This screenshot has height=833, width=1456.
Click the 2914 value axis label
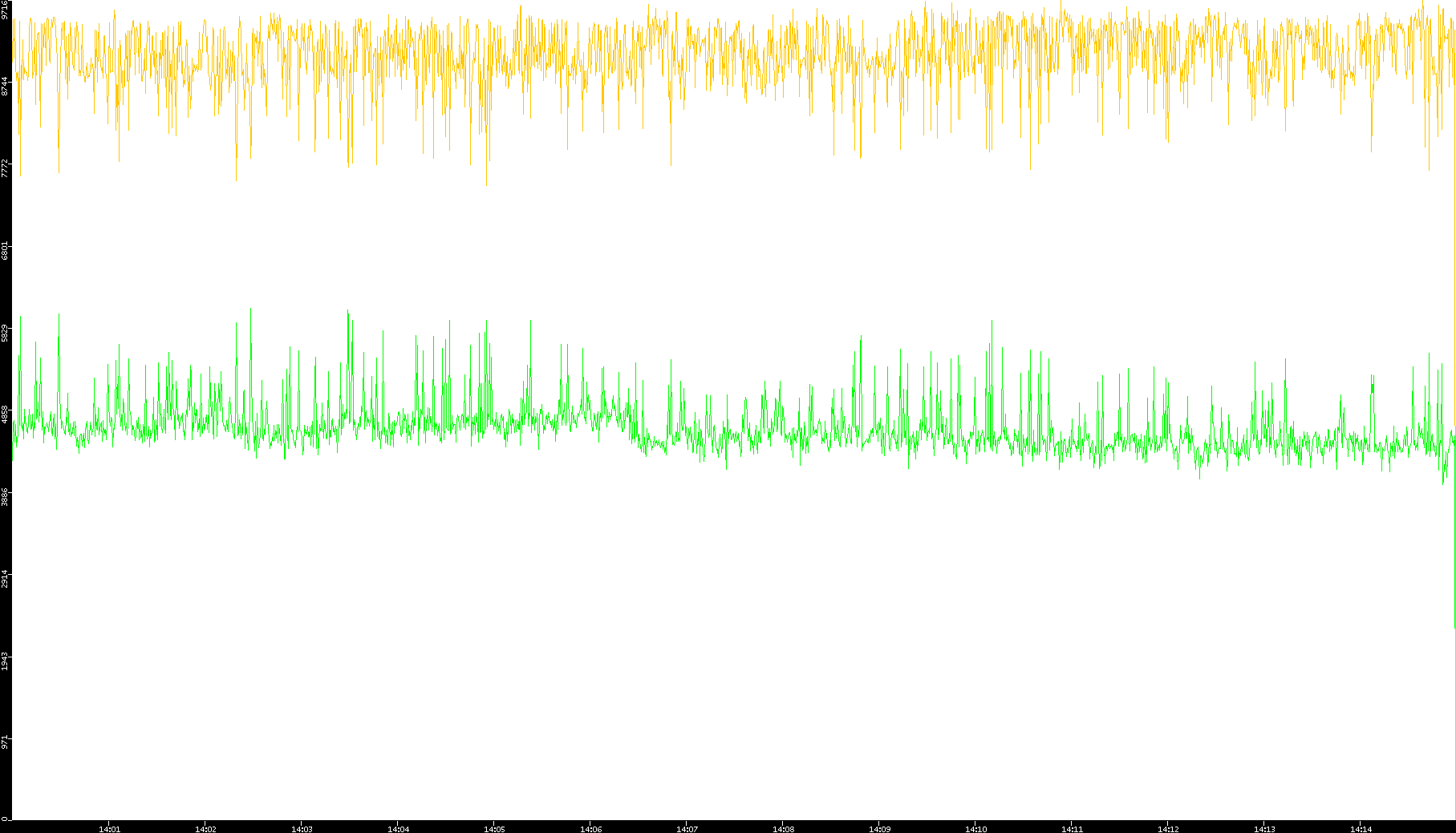coord(6,578)
